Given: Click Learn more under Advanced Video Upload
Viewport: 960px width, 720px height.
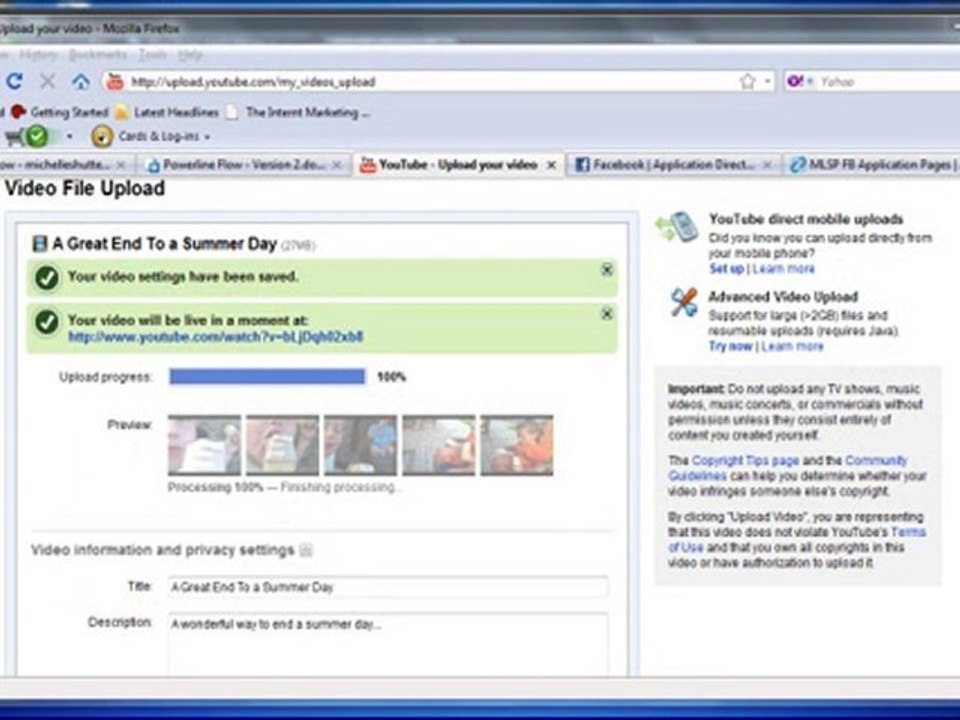Looking at the screenshot, I should coord(792,347).
